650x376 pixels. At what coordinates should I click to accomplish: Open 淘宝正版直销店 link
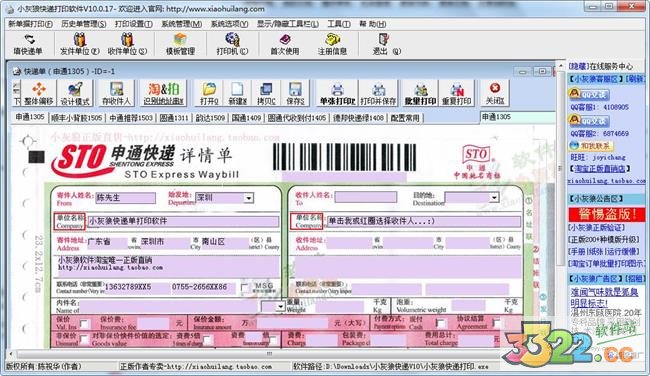point(600,168)
